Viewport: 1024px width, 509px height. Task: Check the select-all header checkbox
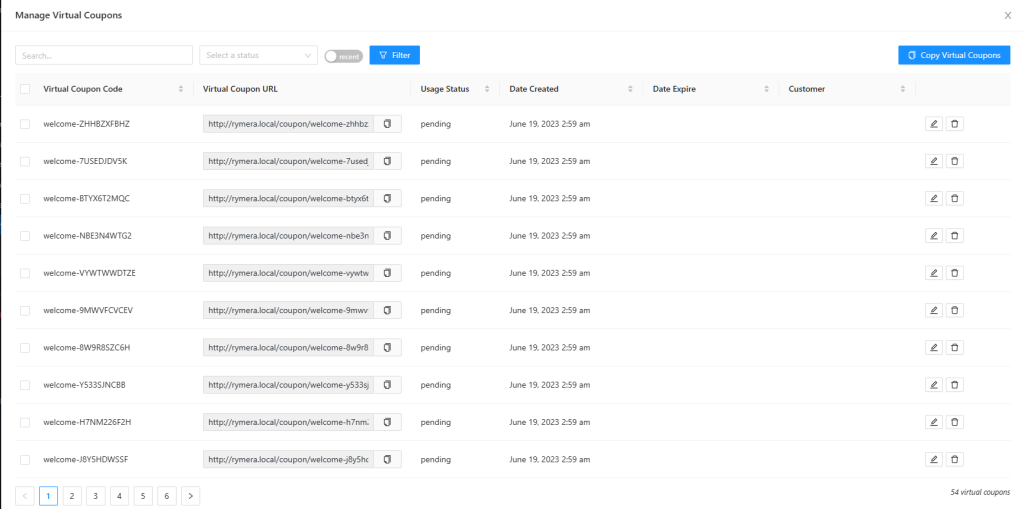[25, 89]
